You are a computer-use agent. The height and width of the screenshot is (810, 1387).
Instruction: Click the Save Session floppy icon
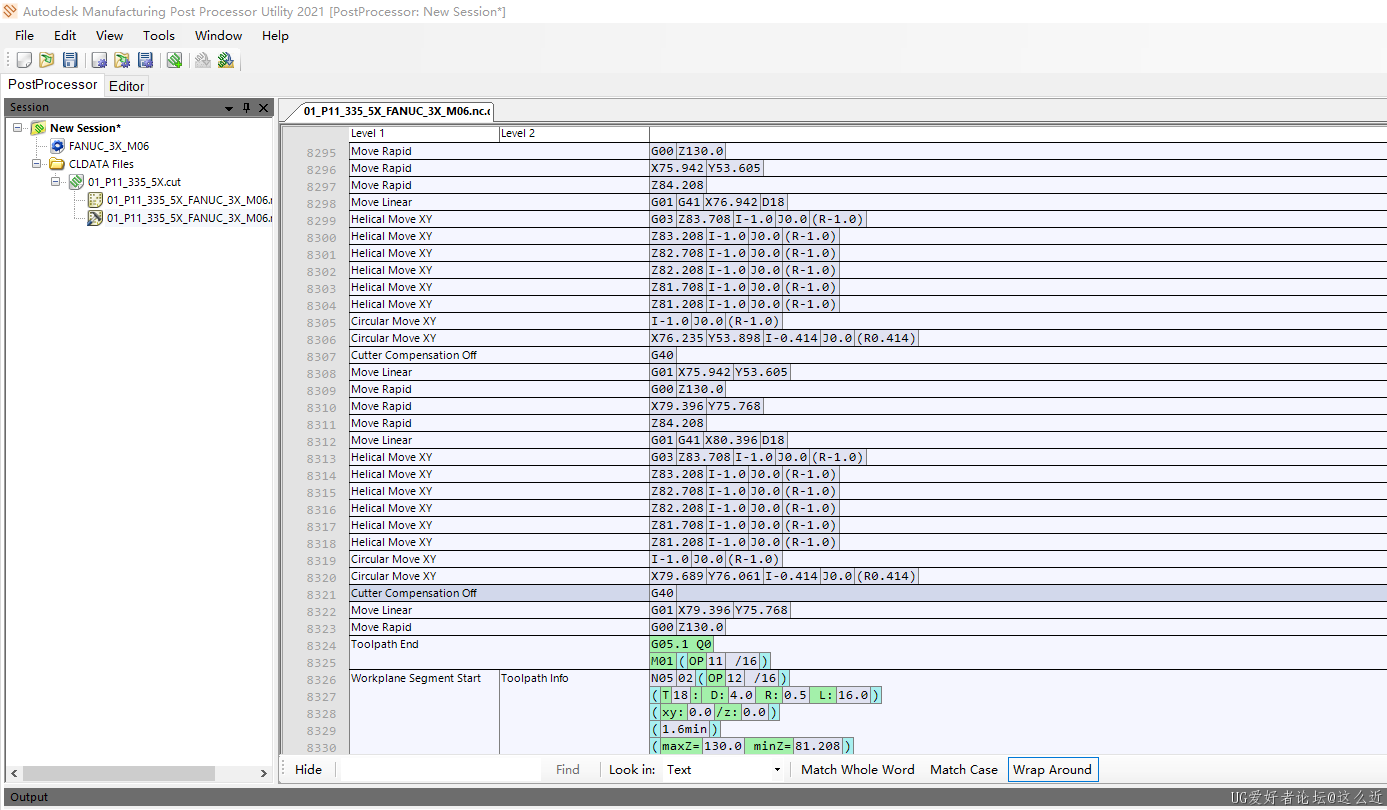pos(69,61)
